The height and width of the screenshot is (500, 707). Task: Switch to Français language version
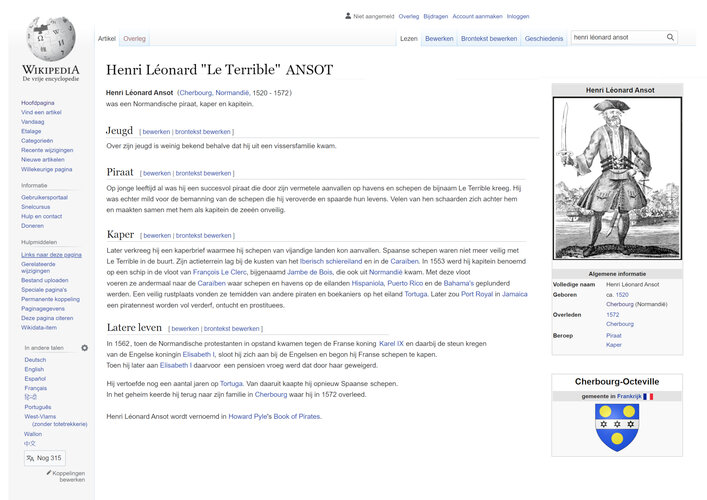(36, 388)
